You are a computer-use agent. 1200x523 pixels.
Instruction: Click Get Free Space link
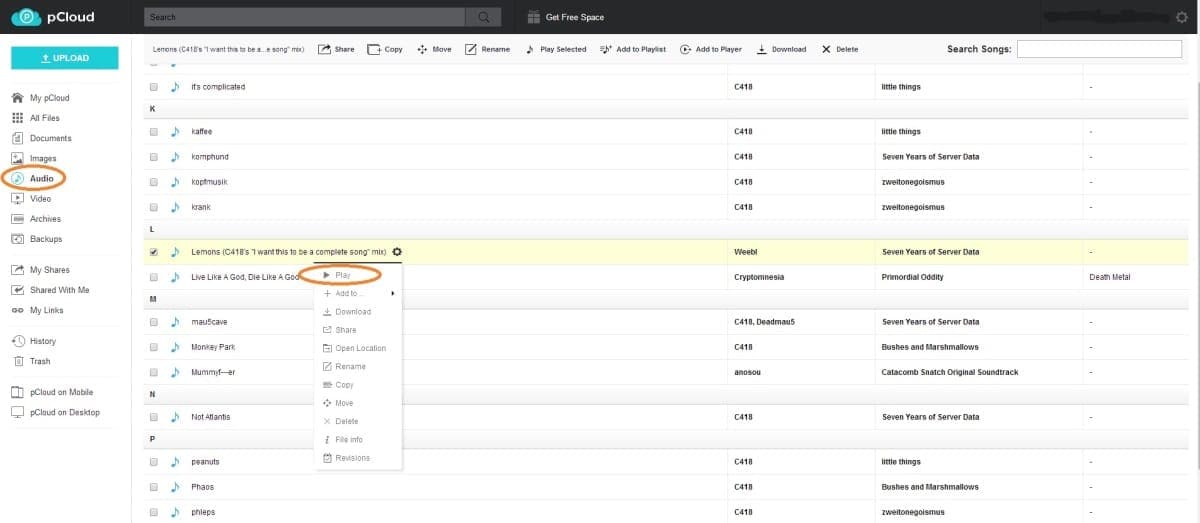click(575, 17)
